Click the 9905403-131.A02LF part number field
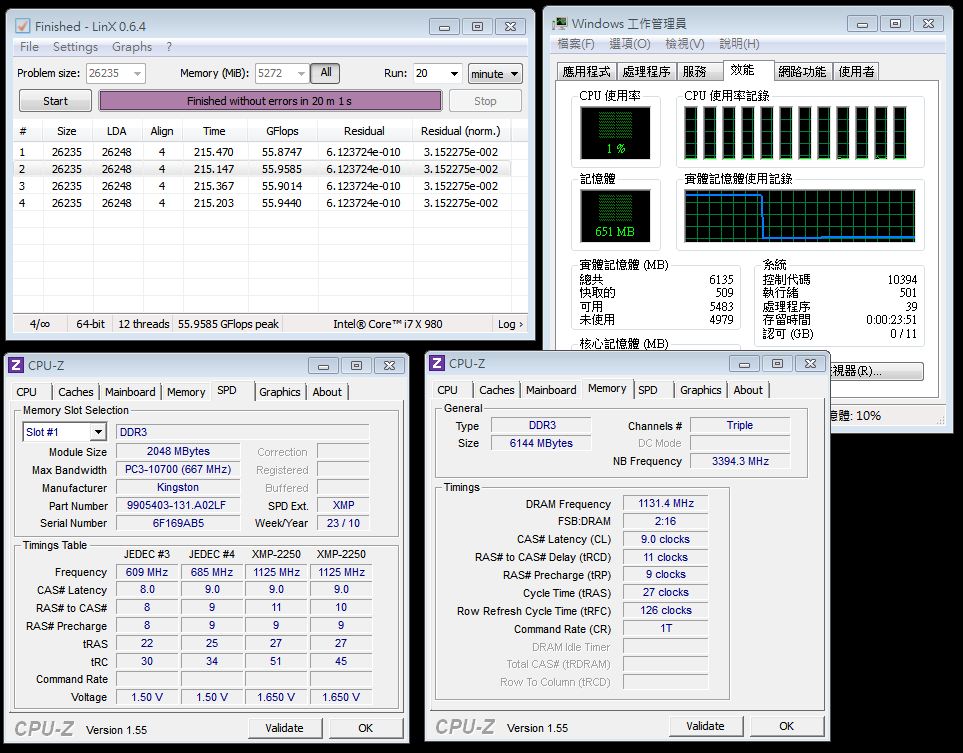Viewport: 963px width, 753px height. click(177, 505)
